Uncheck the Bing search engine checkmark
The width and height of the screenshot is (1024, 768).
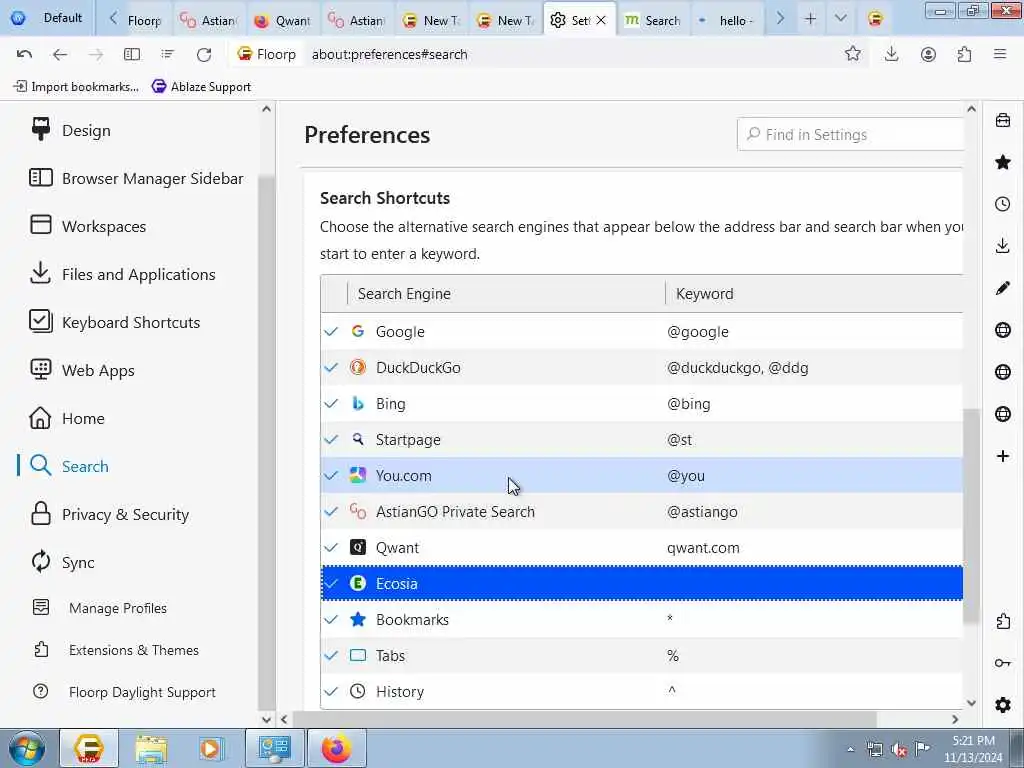pyautogui.click(x=331, y=404)
